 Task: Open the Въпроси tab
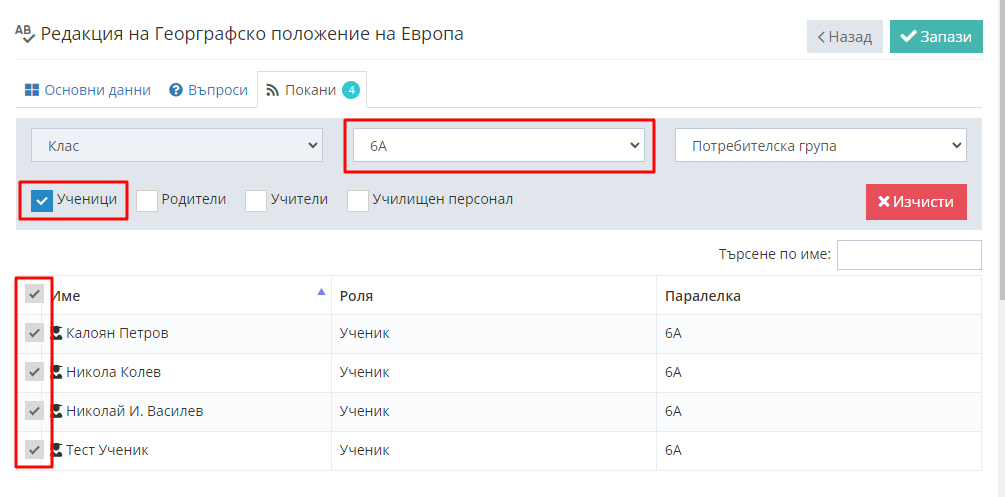click(208, 90)
